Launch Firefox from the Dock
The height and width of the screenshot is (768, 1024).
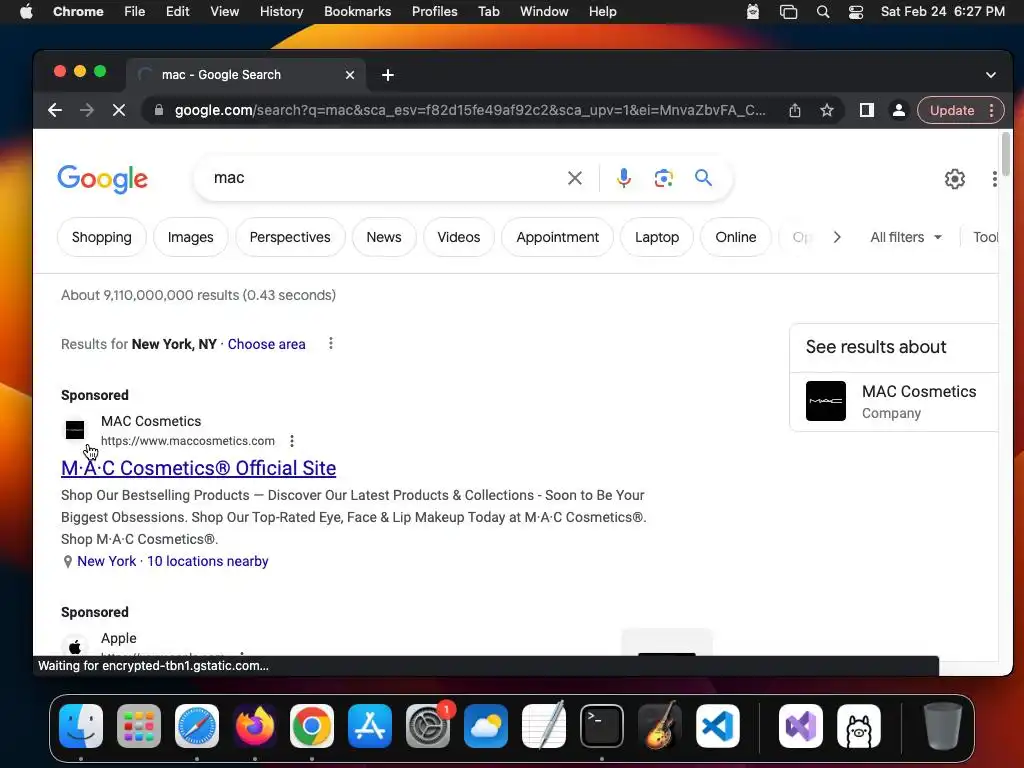255,726
